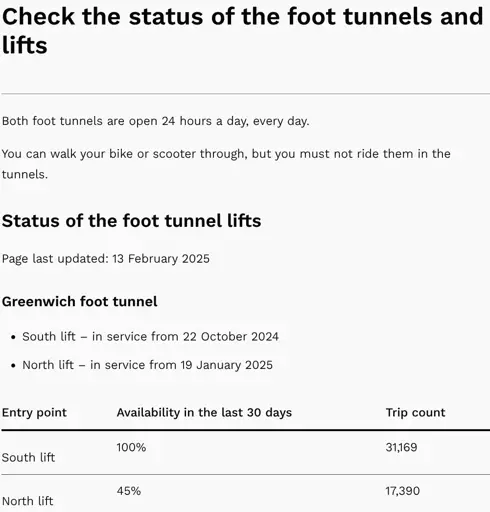Click the 'Greenwich foot tunnel' subheading

tap(79, 302)
